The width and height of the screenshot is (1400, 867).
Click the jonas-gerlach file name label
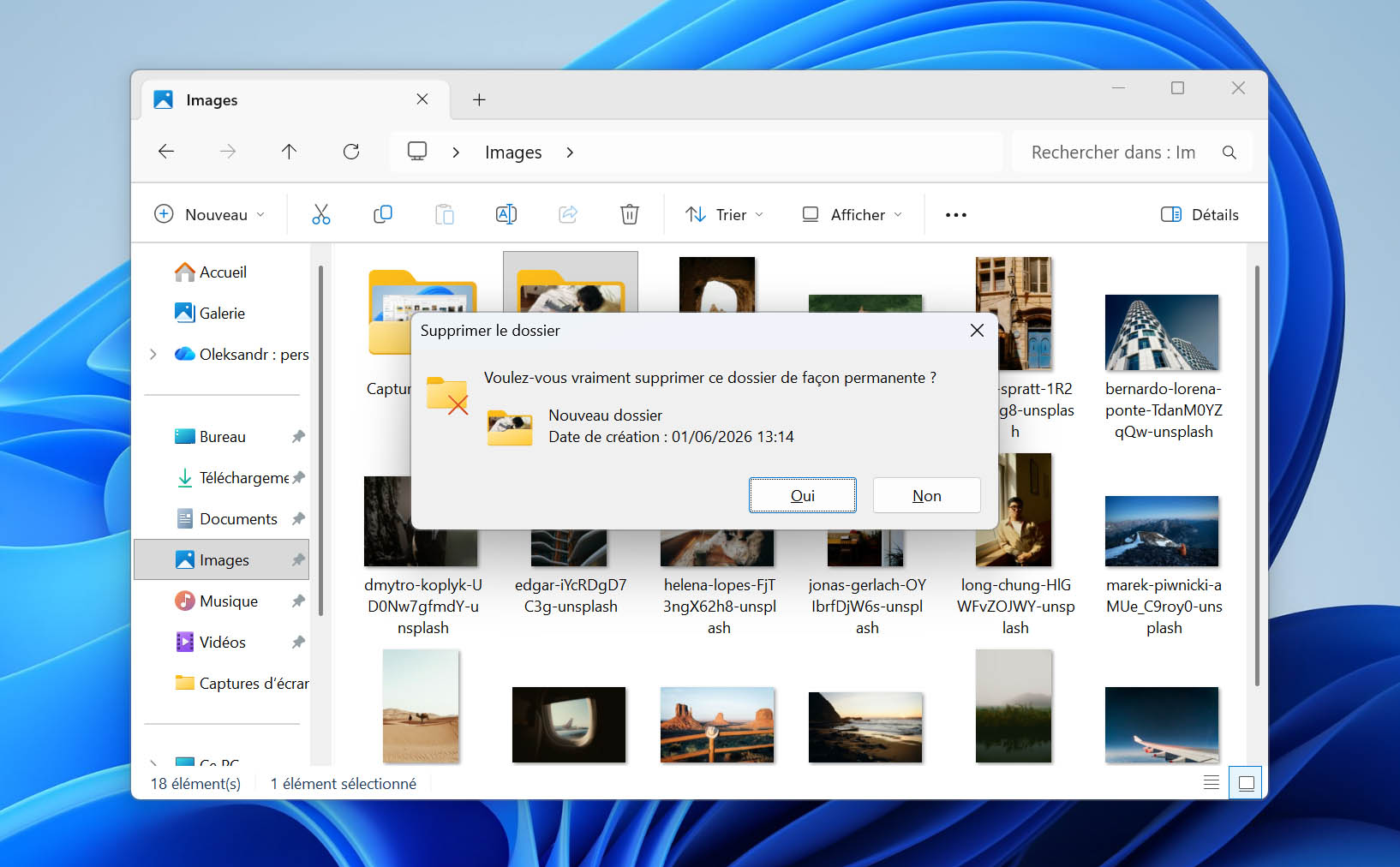click(x=867, y=606)
